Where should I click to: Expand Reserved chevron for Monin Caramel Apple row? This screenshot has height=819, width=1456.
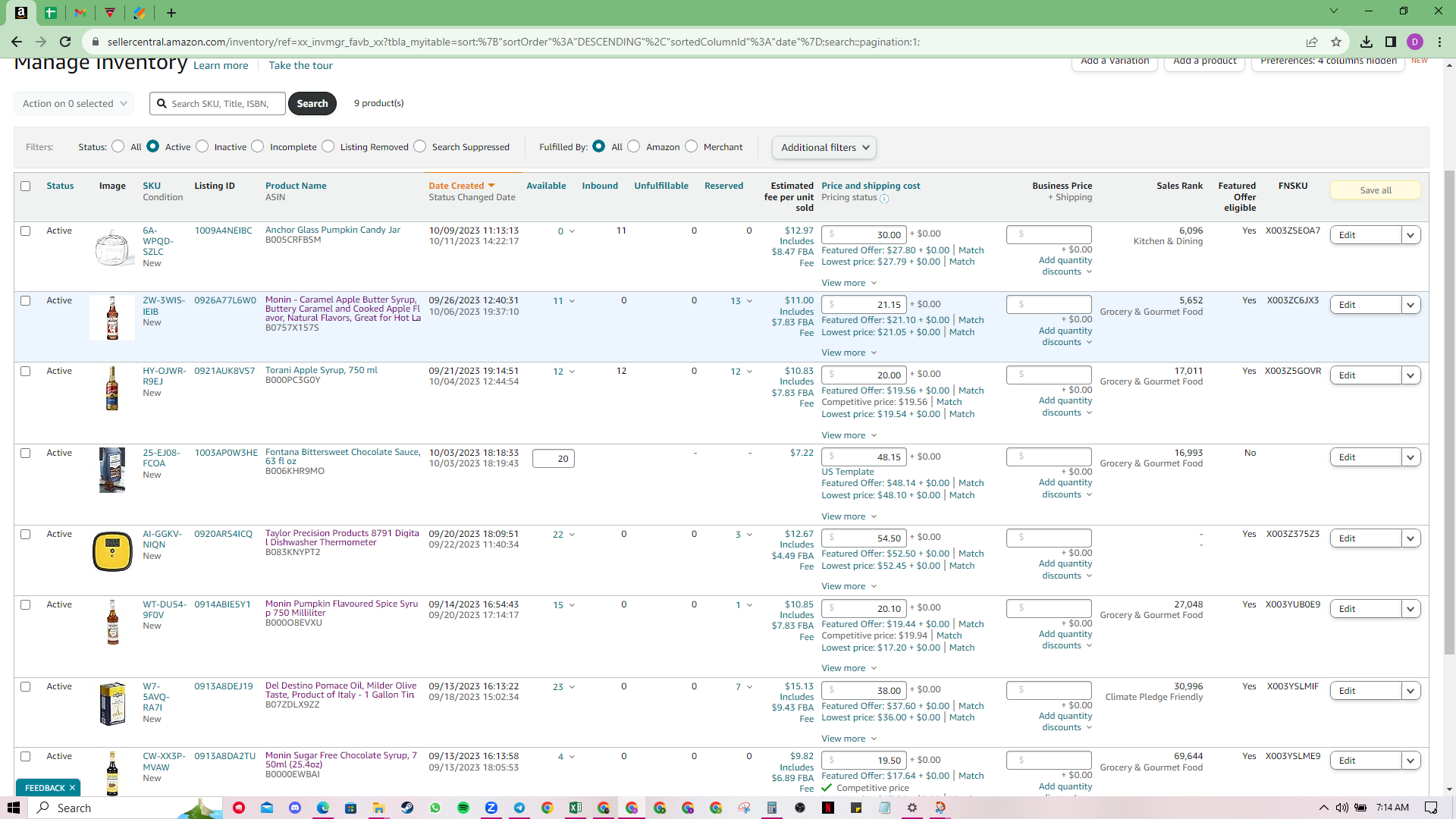click(749, 301)
